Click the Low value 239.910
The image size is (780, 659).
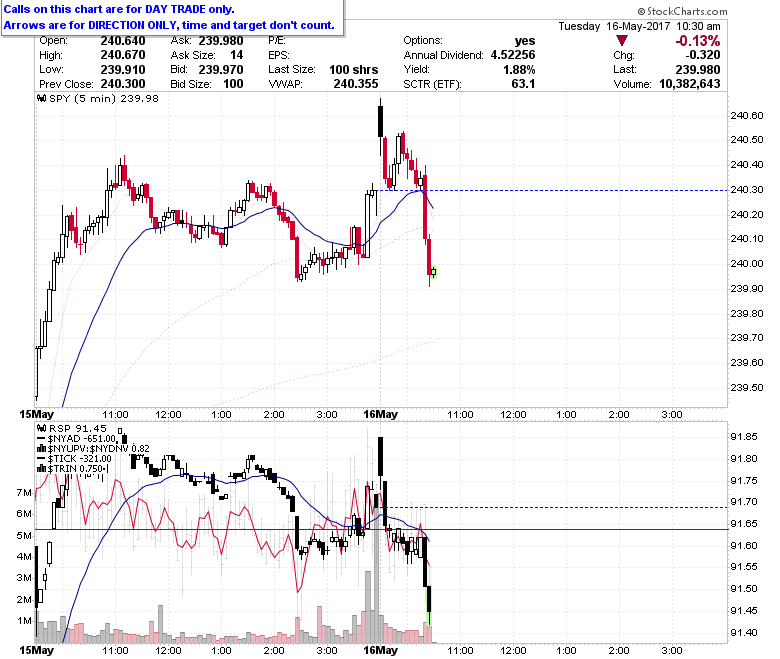(x=123, y=70)
